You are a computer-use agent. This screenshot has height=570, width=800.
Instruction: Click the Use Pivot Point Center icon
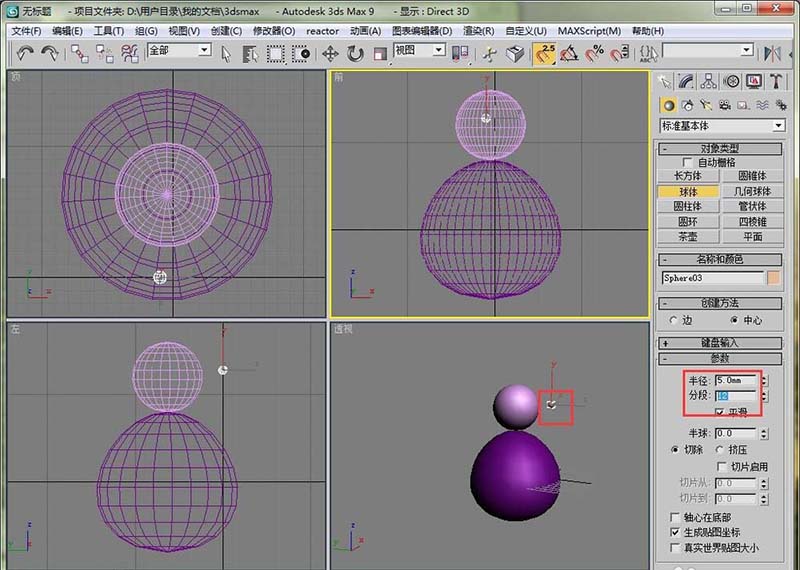point(460,53)
